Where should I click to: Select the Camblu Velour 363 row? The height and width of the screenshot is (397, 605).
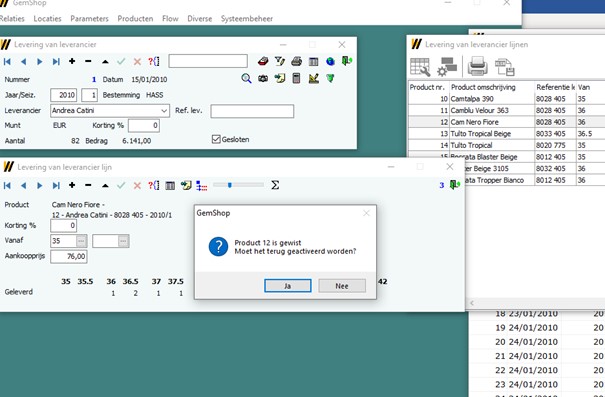tap(506, 110)
